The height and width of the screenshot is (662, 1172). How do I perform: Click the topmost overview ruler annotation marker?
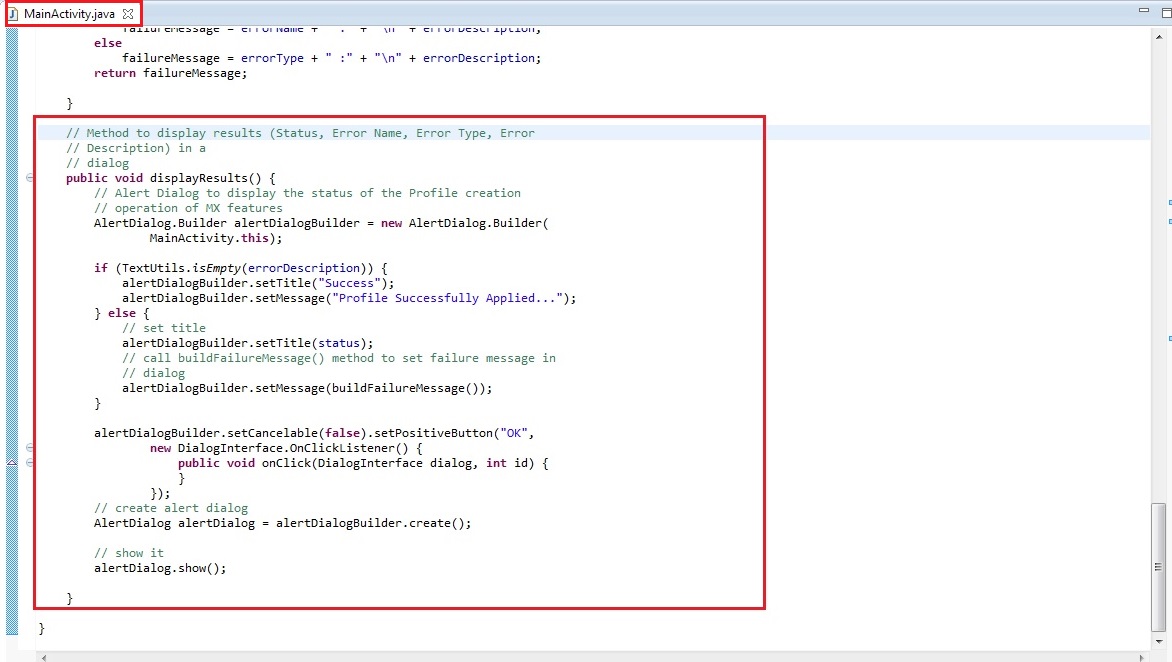pos(1168,200)
